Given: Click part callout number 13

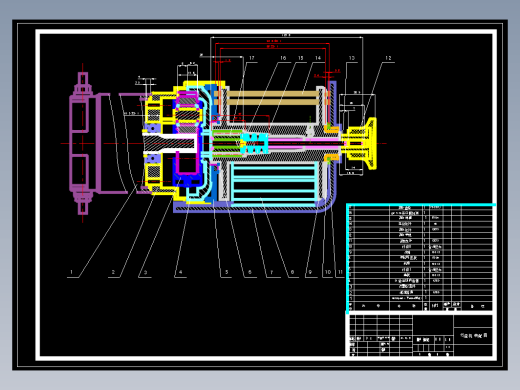Looking at the screenshot, I should pos(352,58).
